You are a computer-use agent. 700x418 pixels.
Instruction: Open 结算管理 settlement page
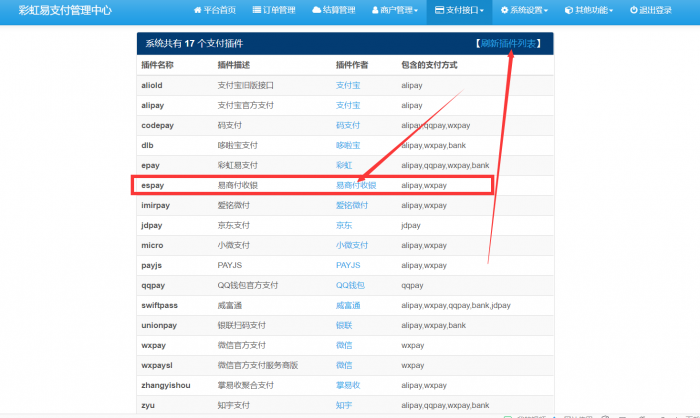pos(333,11)
